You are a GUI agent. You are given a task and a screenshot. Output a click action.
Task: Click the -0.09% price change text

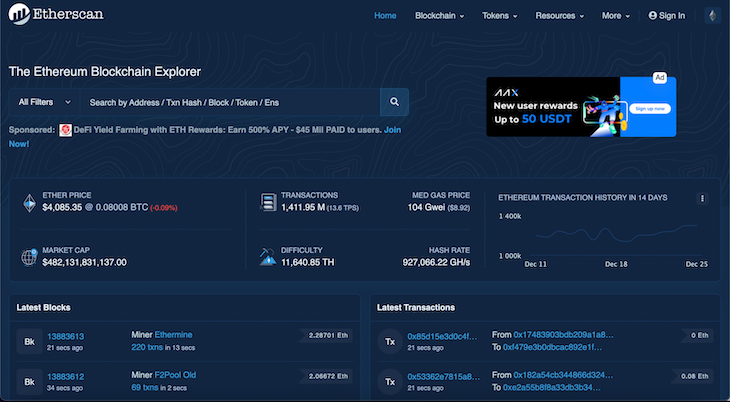[x=163, y=208]
